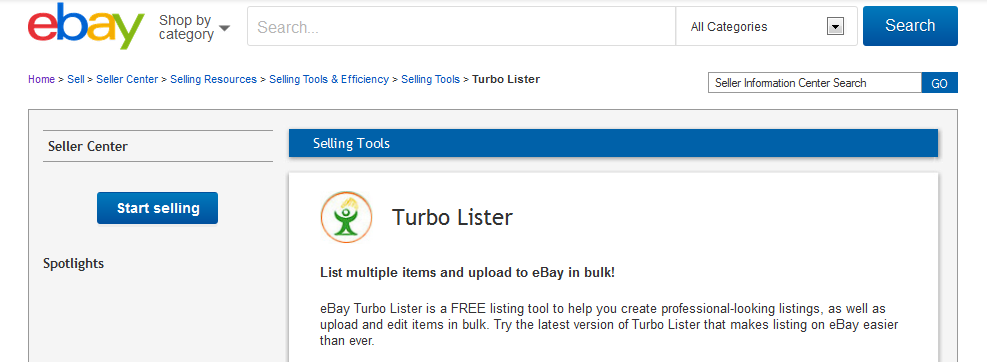This screenshot has width=987, height=362.
Task: Click the Selling Tools blue header bar
Action: [x=613, y=144]
